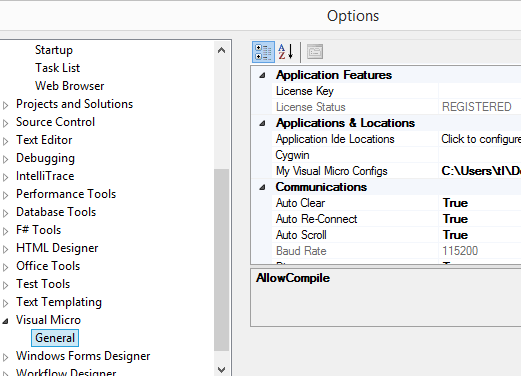Toggle the Auto Scroll True value
Image resolution: width=521 pixels, height=376 pixels.
pos(455,235)
